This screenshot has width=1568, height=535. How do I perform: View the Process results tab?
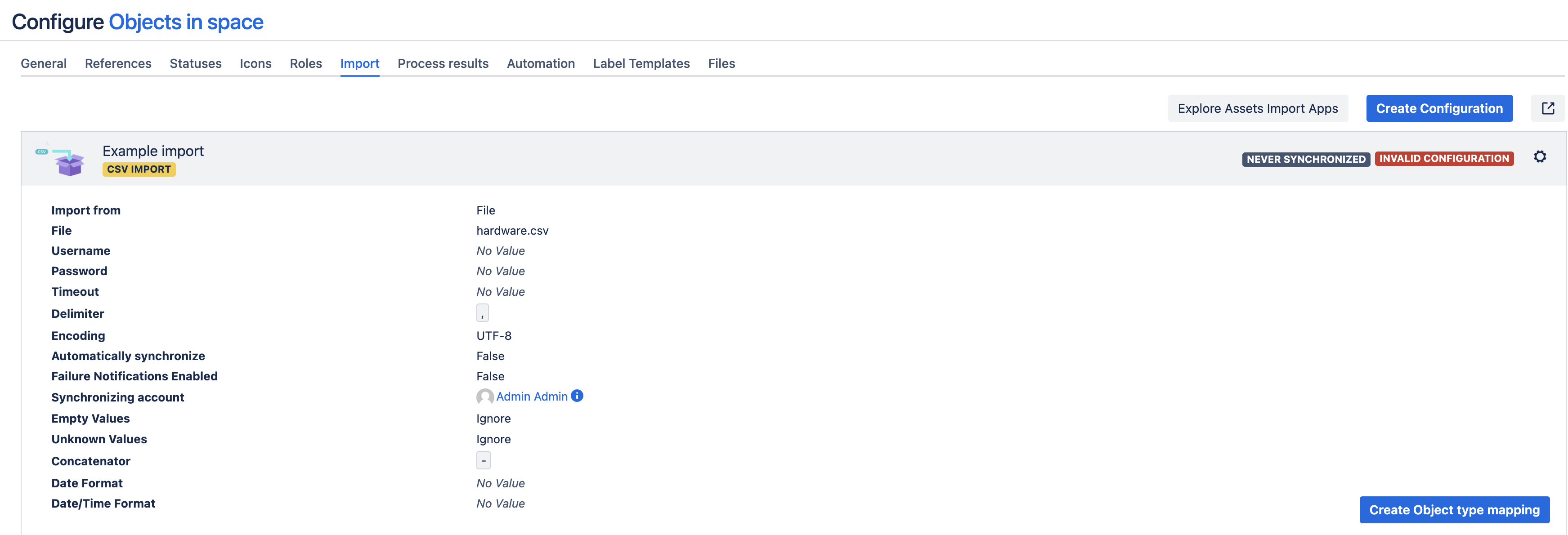point(443,63)
